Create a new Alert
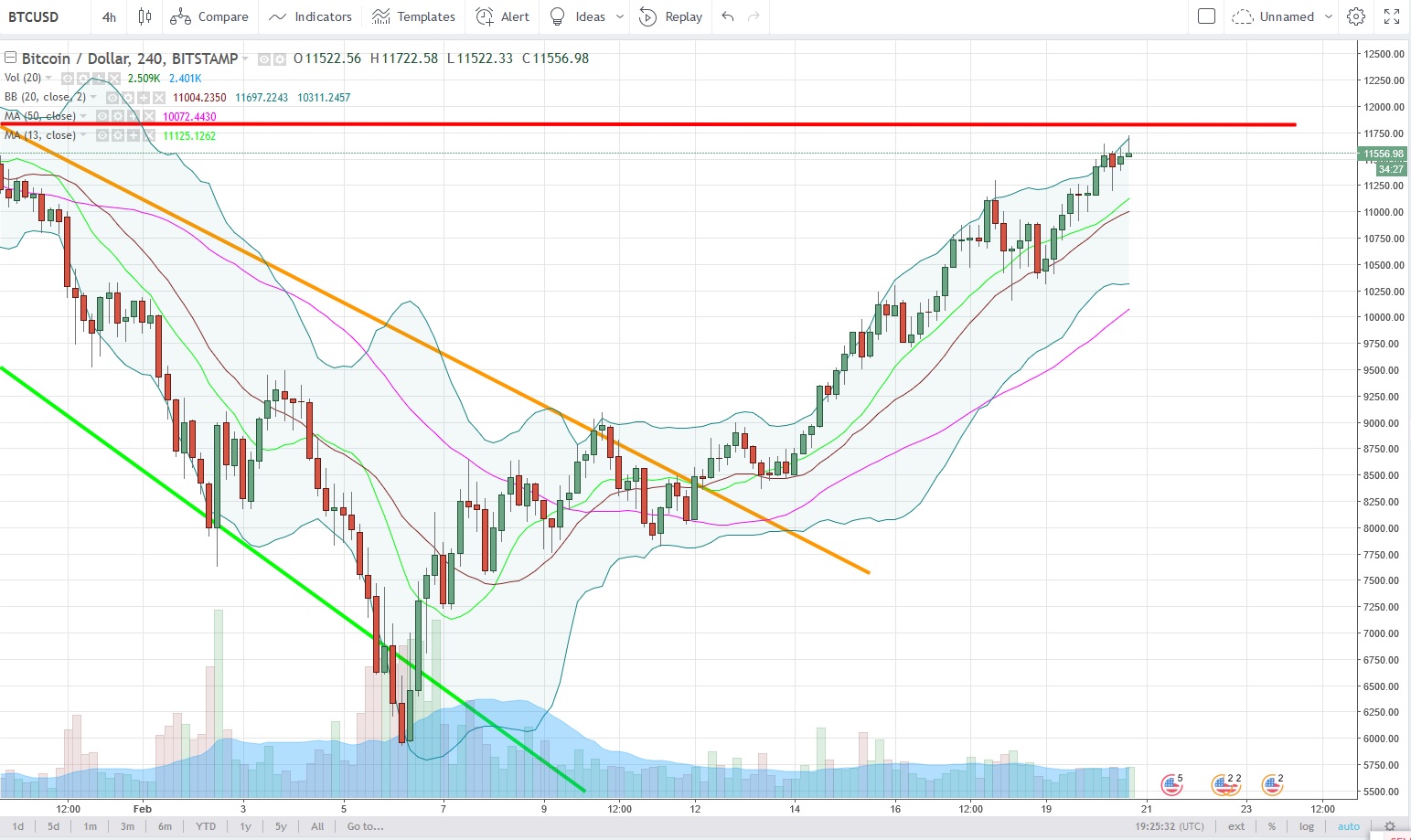 click(503, 16)
